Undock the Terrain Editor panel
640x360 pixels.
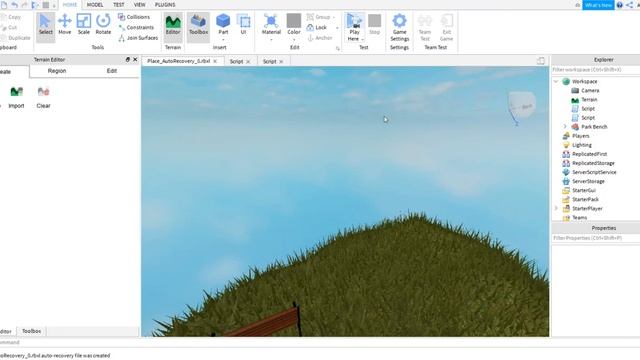tap(127, 59)
